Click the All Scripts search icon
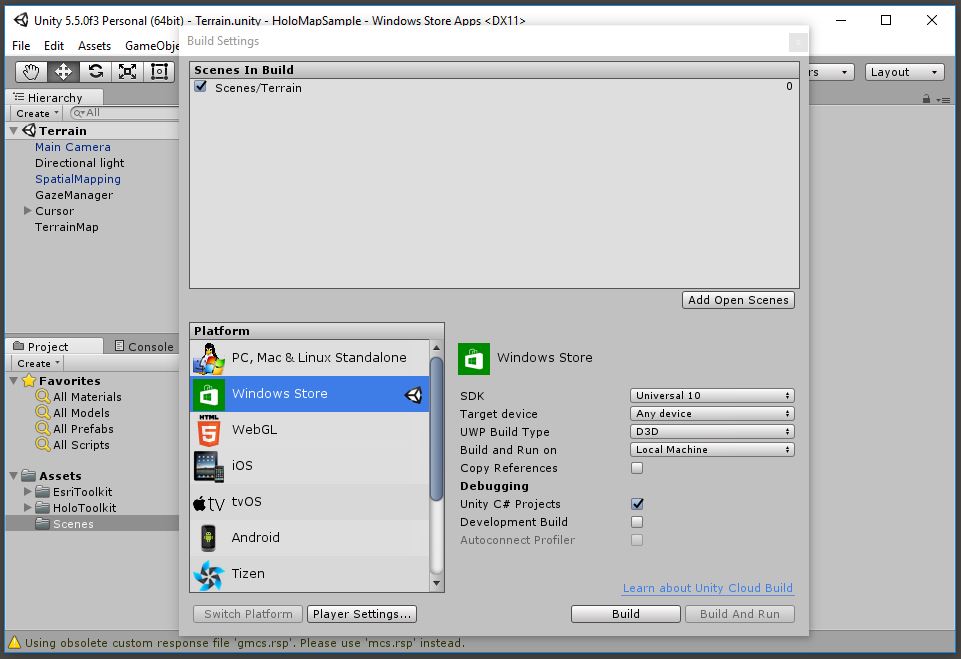Image resolution: width=961 pixels, height=659 pixels. 42,444
